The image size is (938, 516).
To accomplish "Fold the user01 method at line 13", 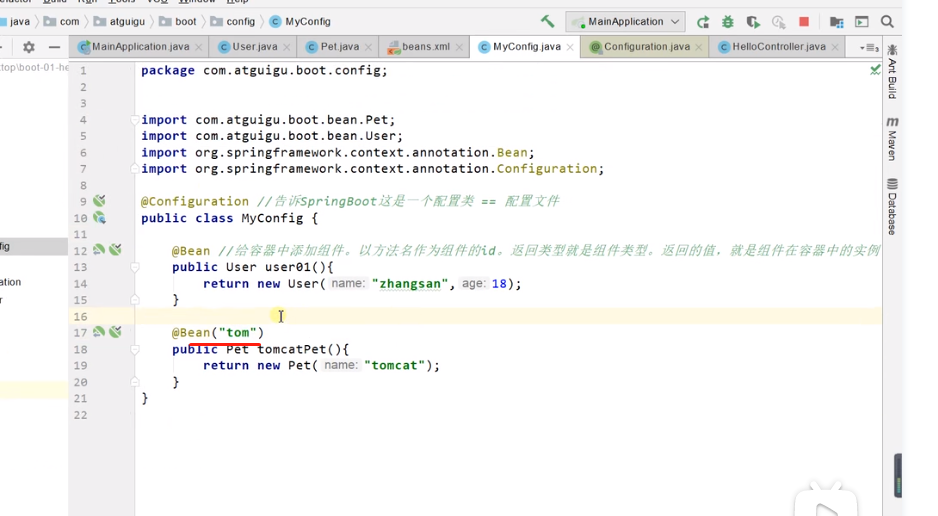I will click(135, 267).
